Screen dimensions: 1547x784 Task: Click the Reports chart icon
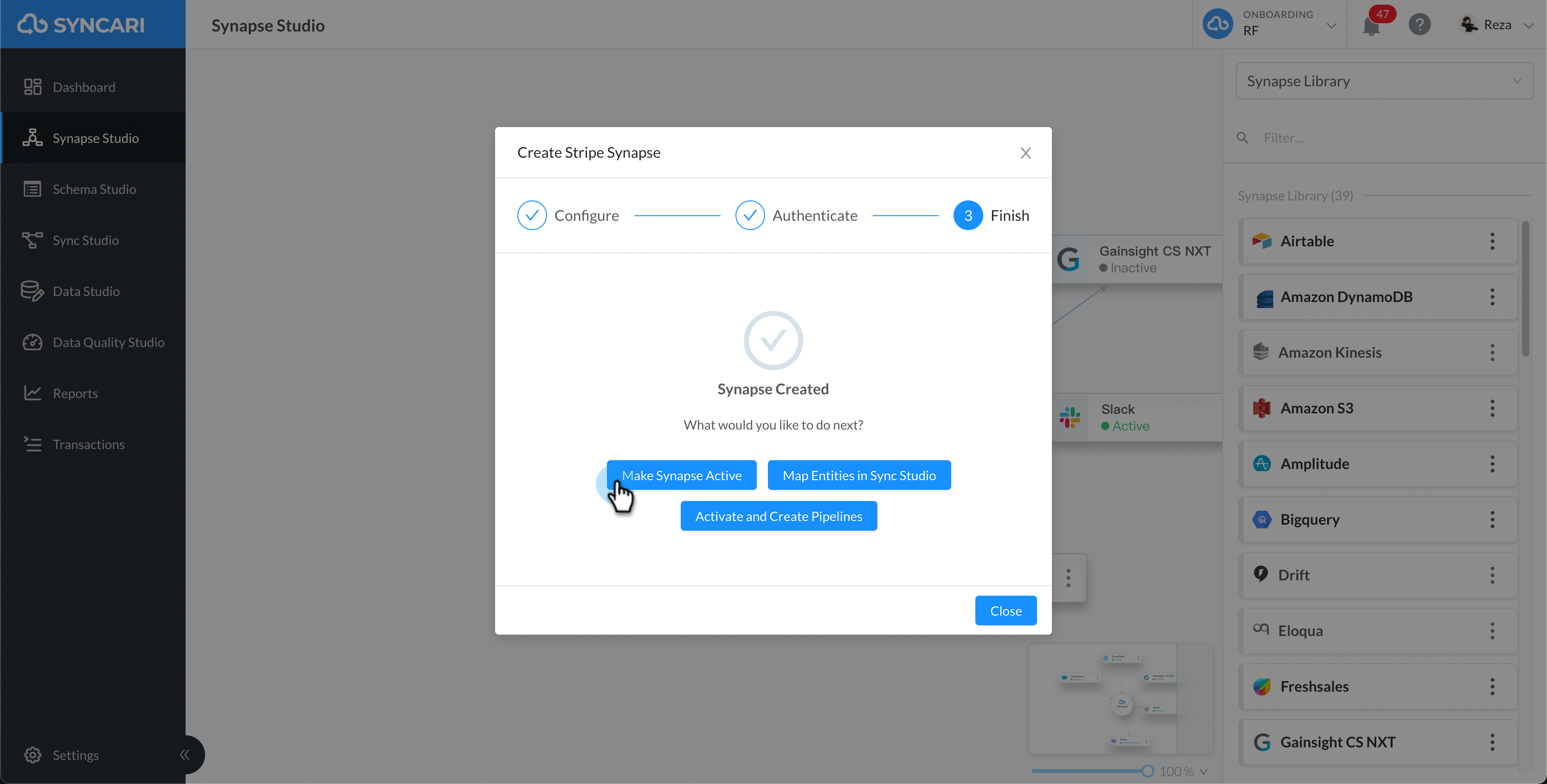click(x=32, y=393)
